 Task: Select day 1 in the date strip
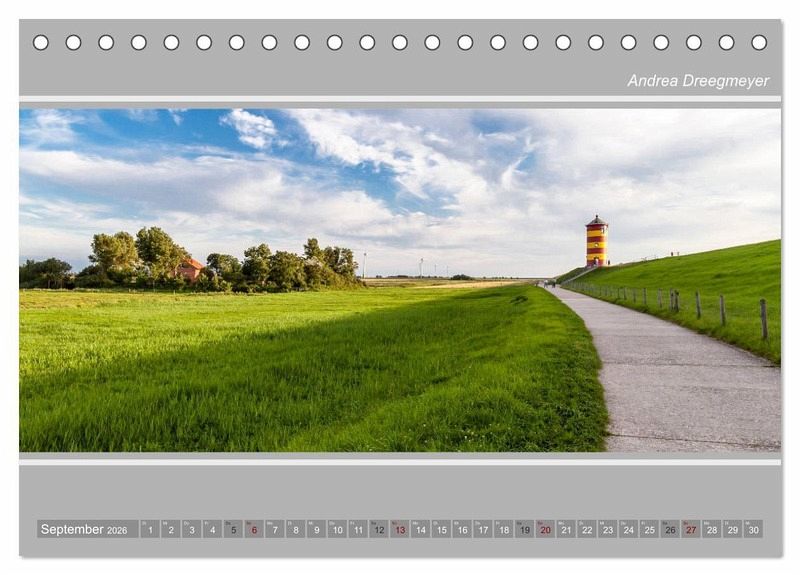pyautogui.click(x=149, y=529)
